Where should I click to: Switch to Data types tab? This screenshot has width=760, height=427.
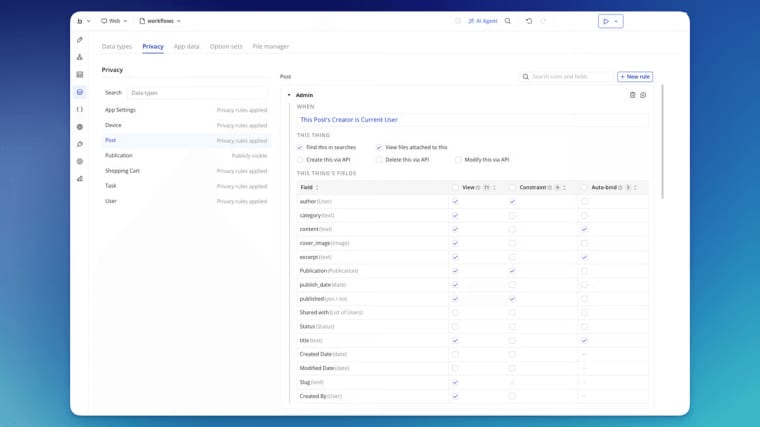point(117,47)
